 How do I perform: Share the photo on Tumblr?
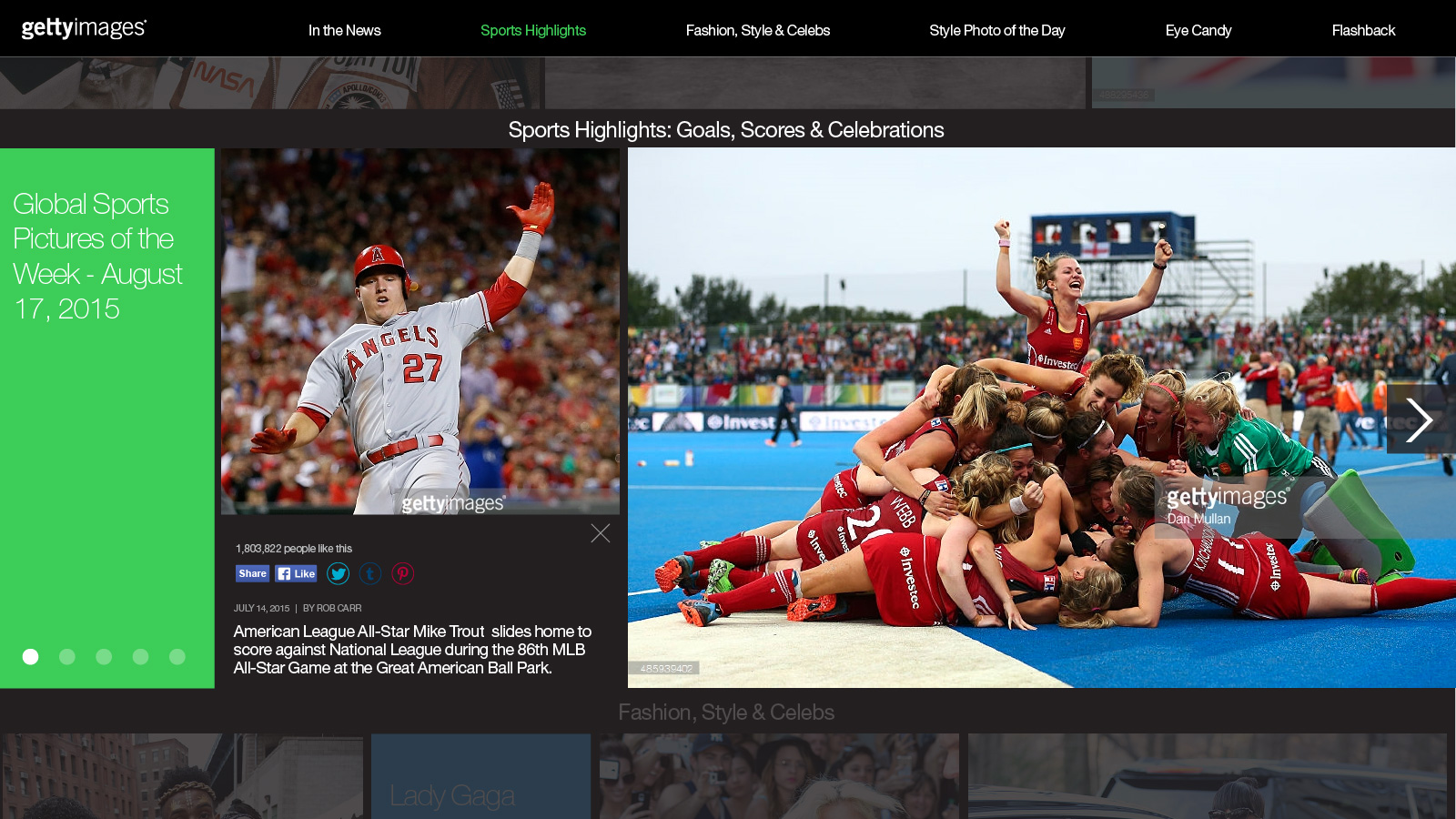click(x=370, y=573)
